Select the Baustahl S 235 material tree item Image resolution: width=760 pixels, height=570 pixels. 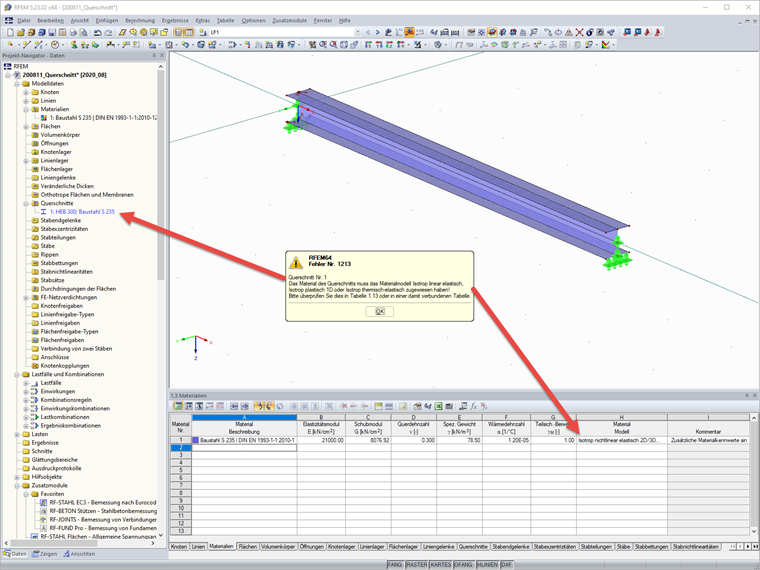coord(103,118)
